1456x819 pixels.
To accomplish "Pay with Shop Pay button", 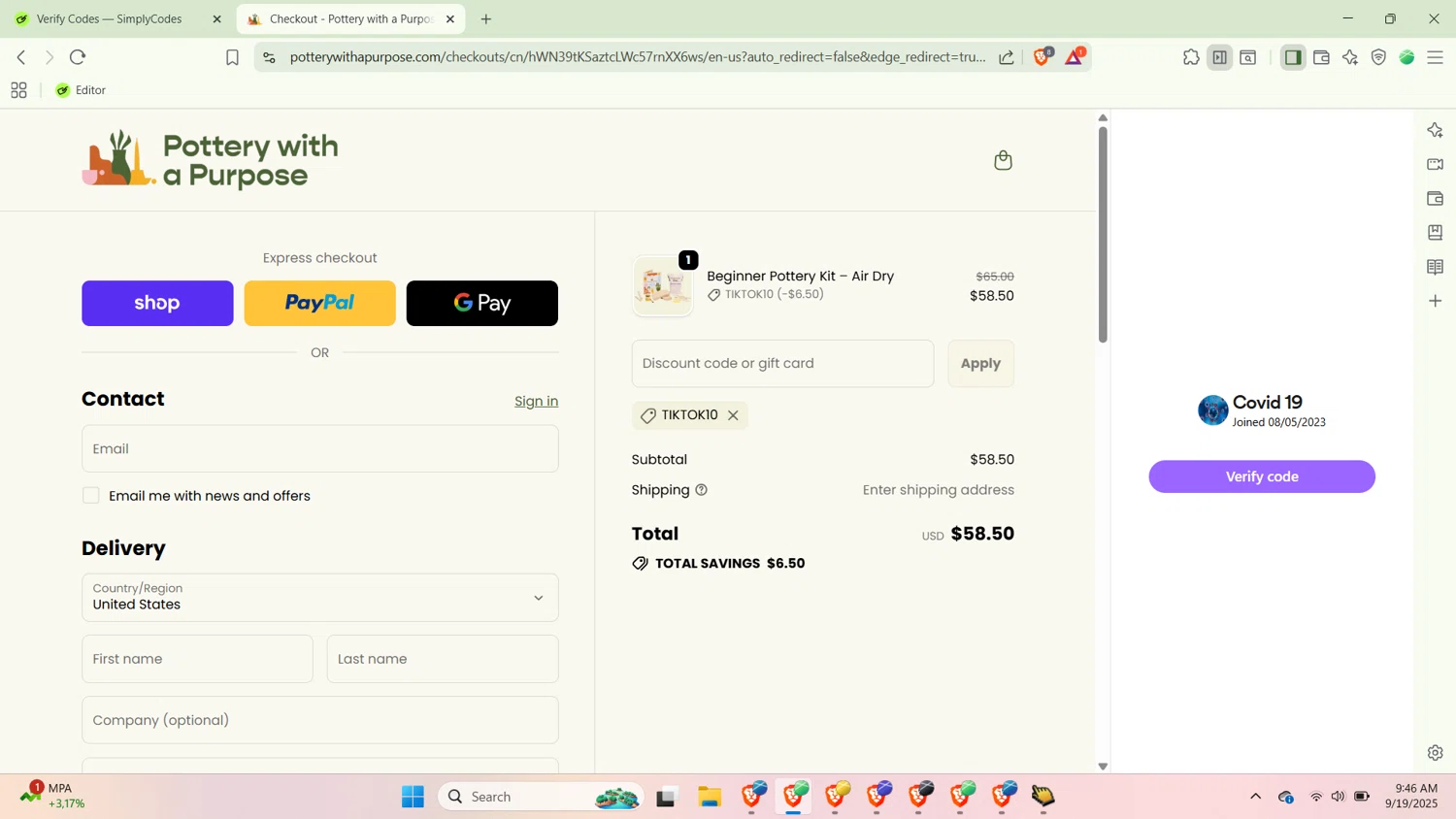I will pos(157,303).
